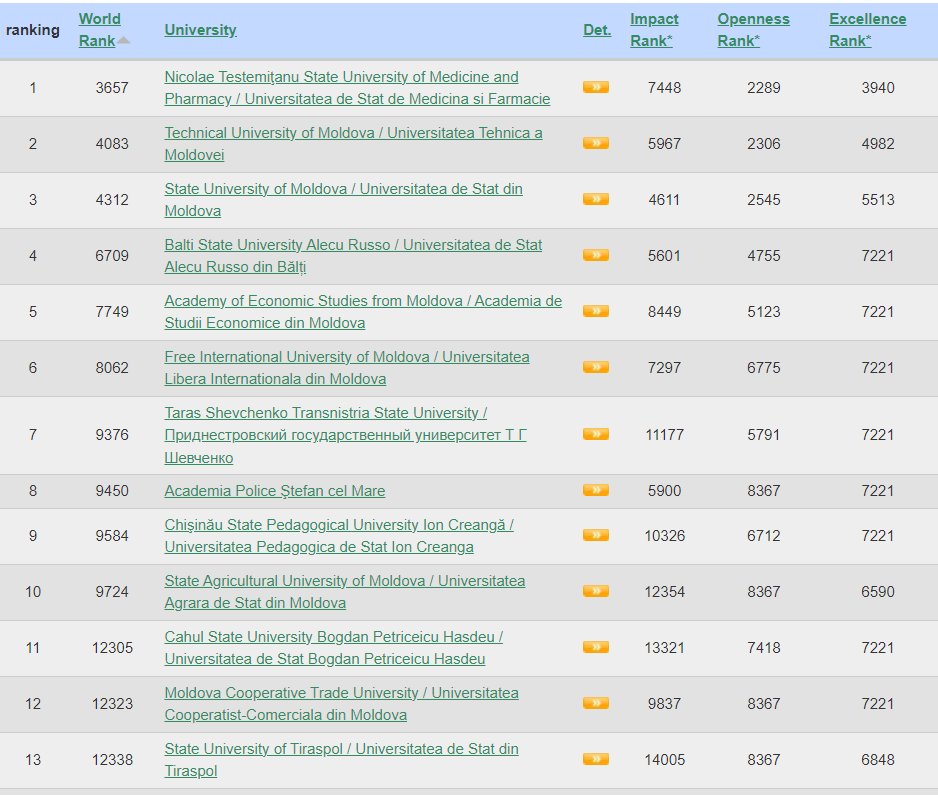Open Academy of Economic Studies from Moldova link
Image resolution: width=938 pixels, height=795 pixels.
click(363, 312)
